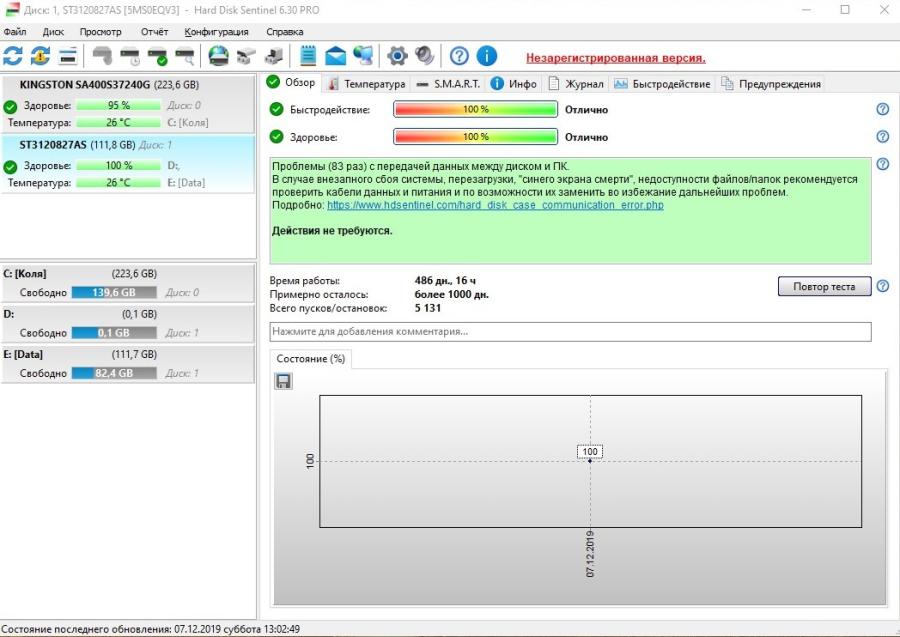Open the hdsentinel.com communication error link
Viewport: 900px width, 637px height.
click(x=495, y=205)
